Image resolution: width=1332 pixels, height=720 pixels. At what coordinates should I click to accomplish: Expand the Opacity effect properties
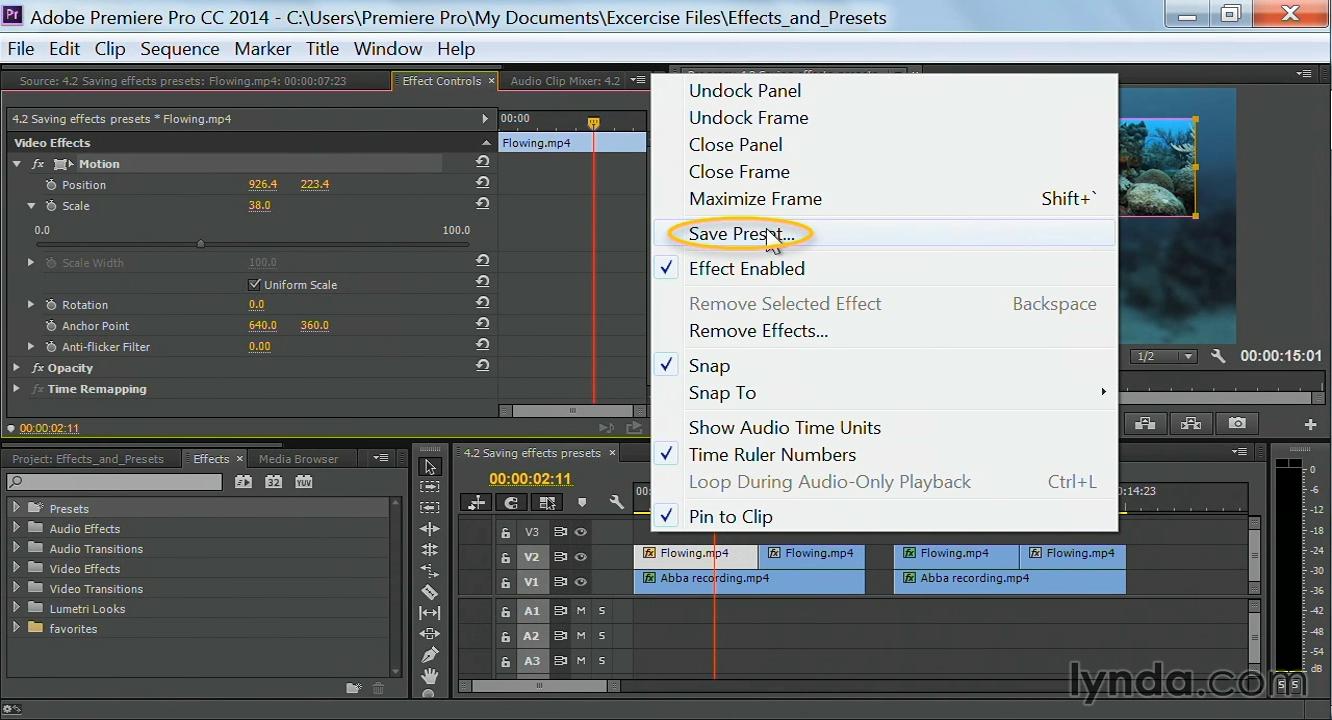[16, 368]
